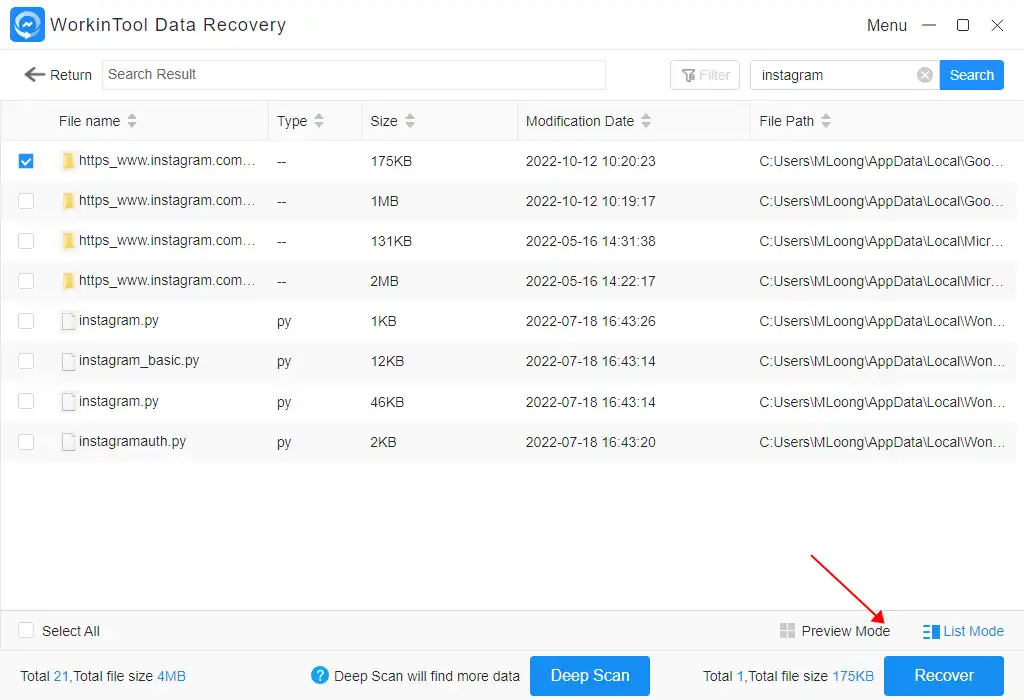Click the Search button
Screen dimensions: 1024x700
(971, 75)
